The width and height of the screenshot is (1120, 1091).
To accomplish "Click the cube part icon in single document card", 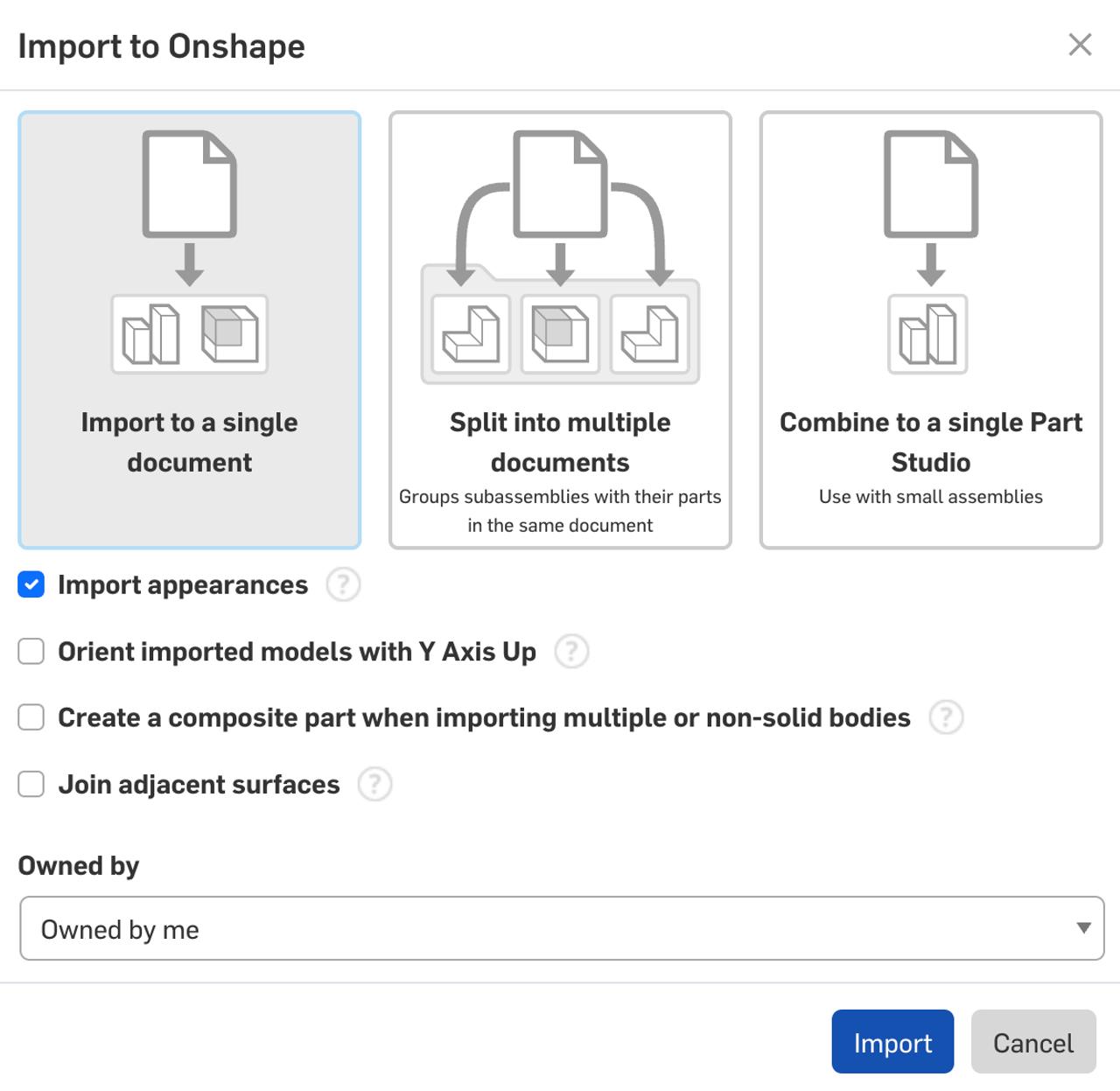I will (227, 334).
